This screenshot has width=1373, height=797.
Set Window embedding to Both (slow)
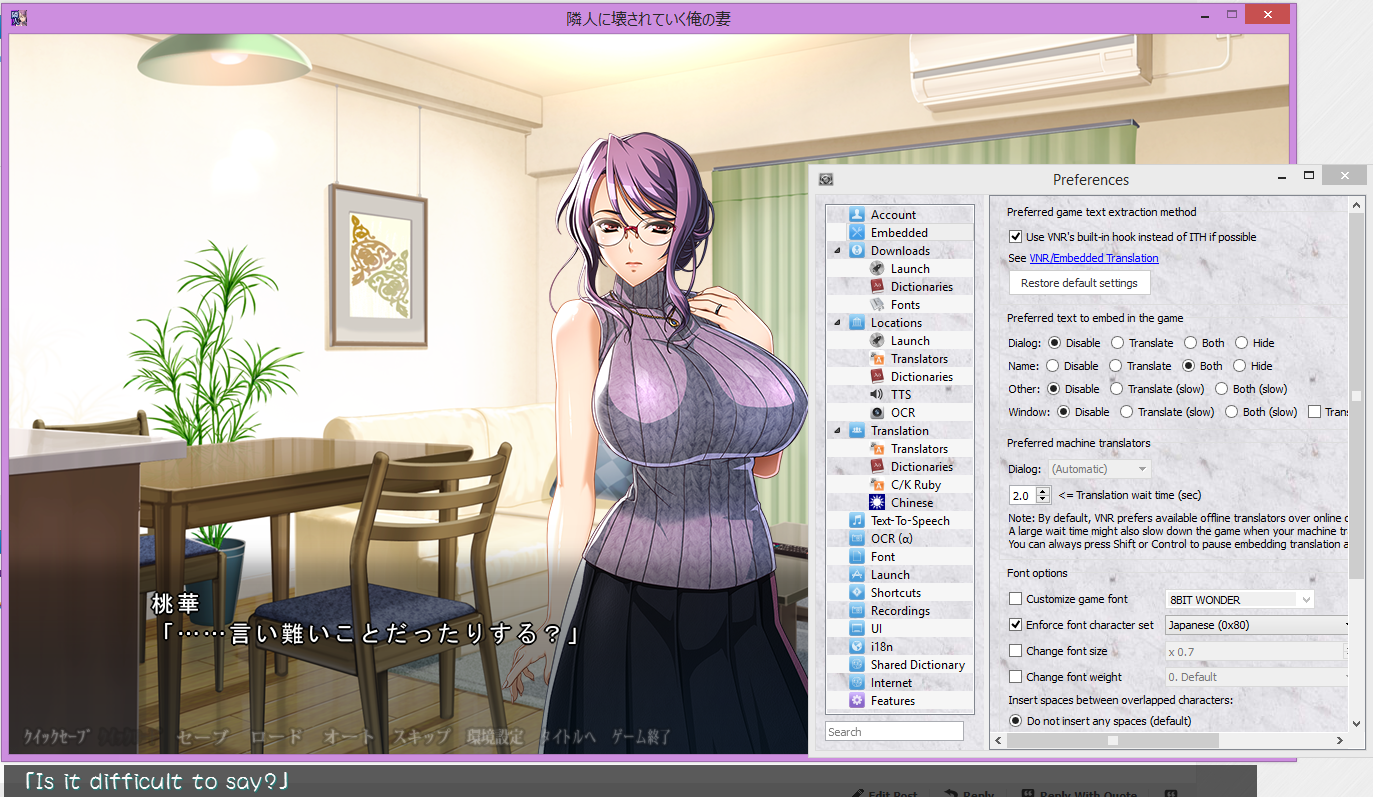click(1231, 412)
